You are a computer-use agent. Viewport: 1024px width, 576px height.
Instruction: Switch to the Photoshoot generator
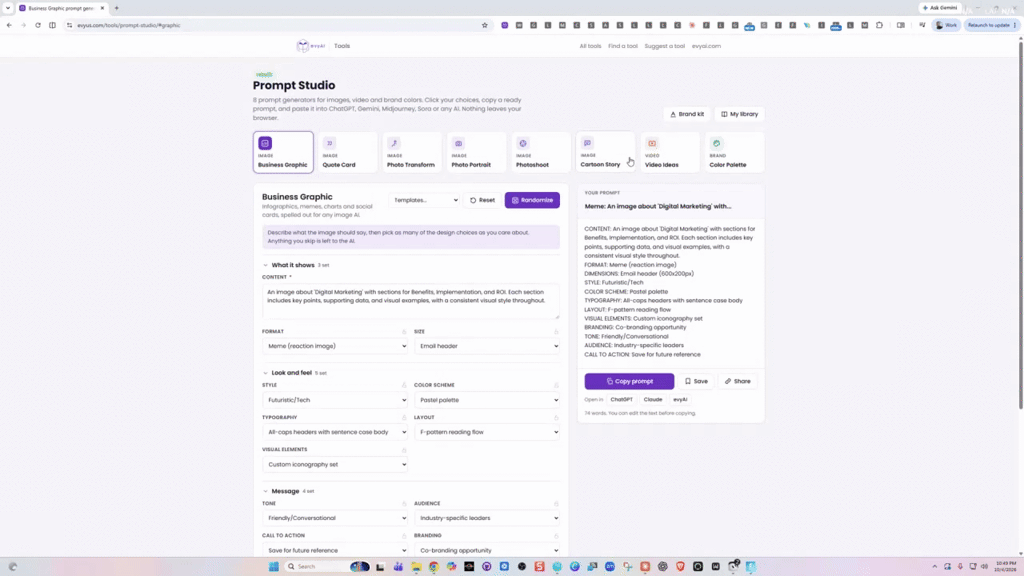pyautogui.click(x=541, y=152)
